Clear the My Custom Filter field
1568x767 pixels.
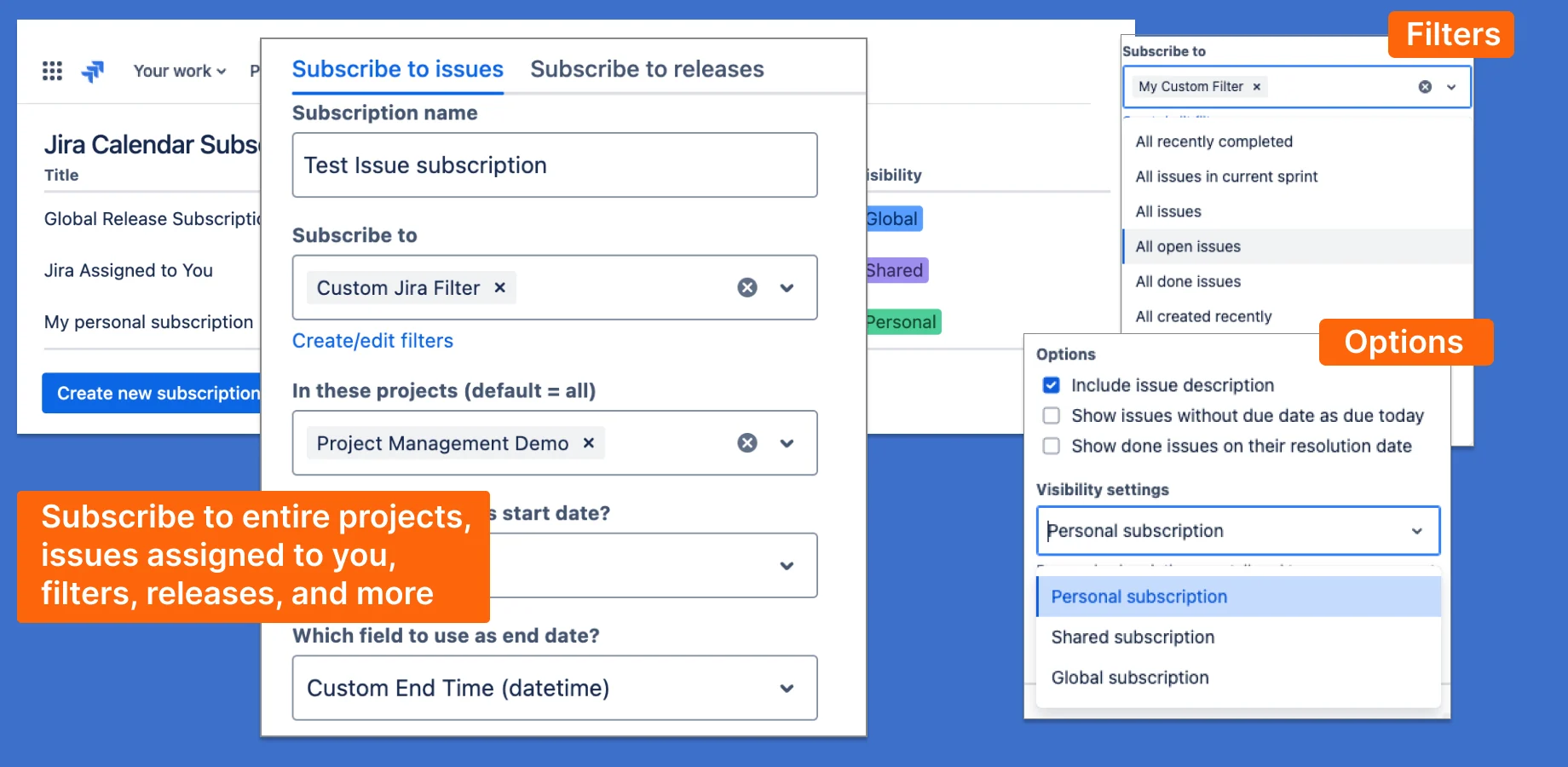1425,87
